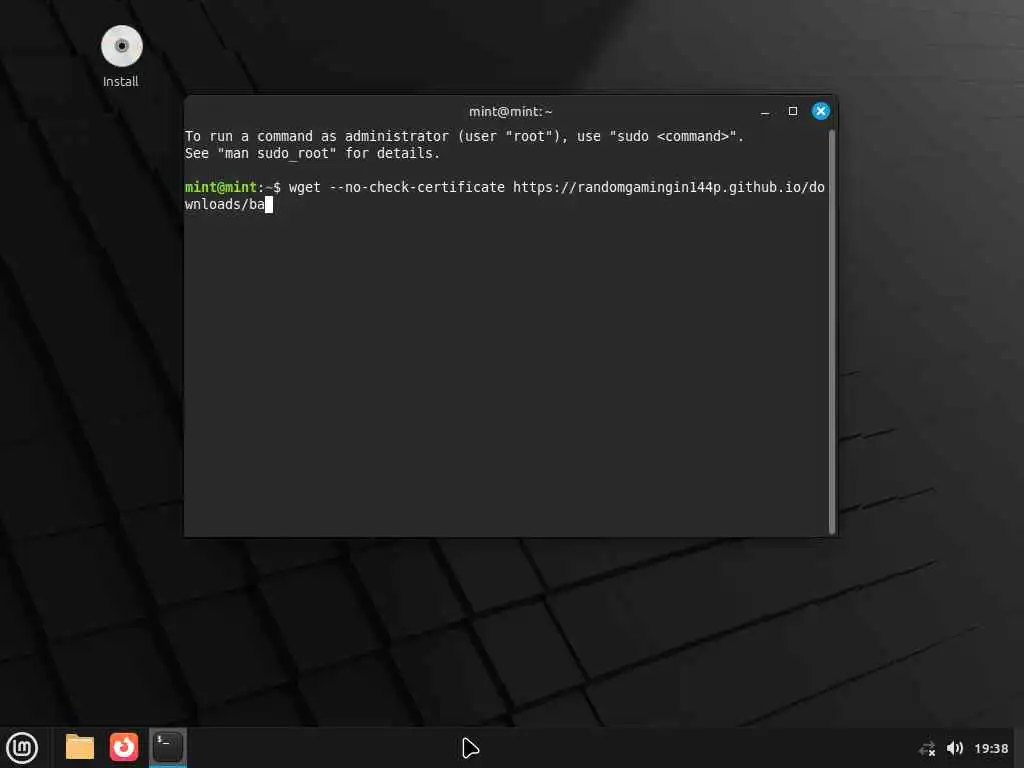Launch the Firefox browser from the taskbar
The width and height of the screenshot is (1024, 768).
[x=123, y=747]
